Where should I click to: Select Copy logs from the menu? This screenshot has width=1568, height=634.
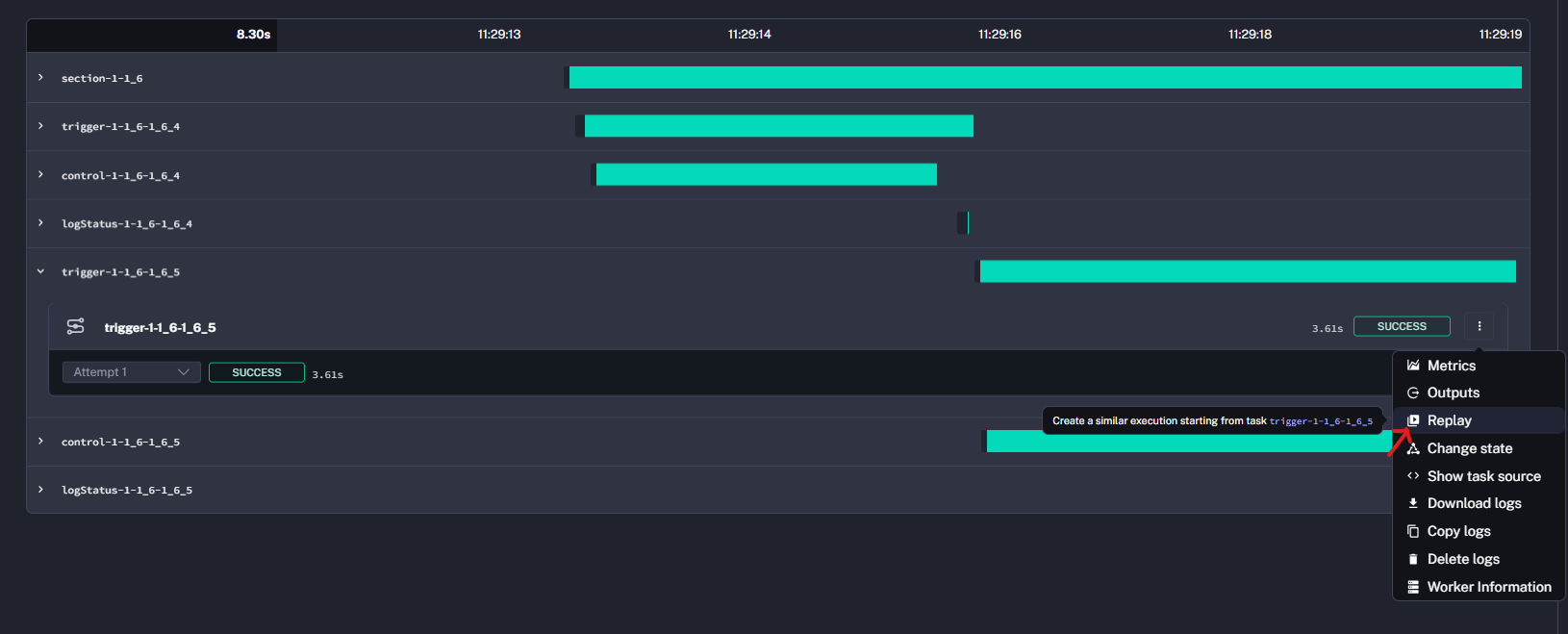click(x=1458, y=531)
